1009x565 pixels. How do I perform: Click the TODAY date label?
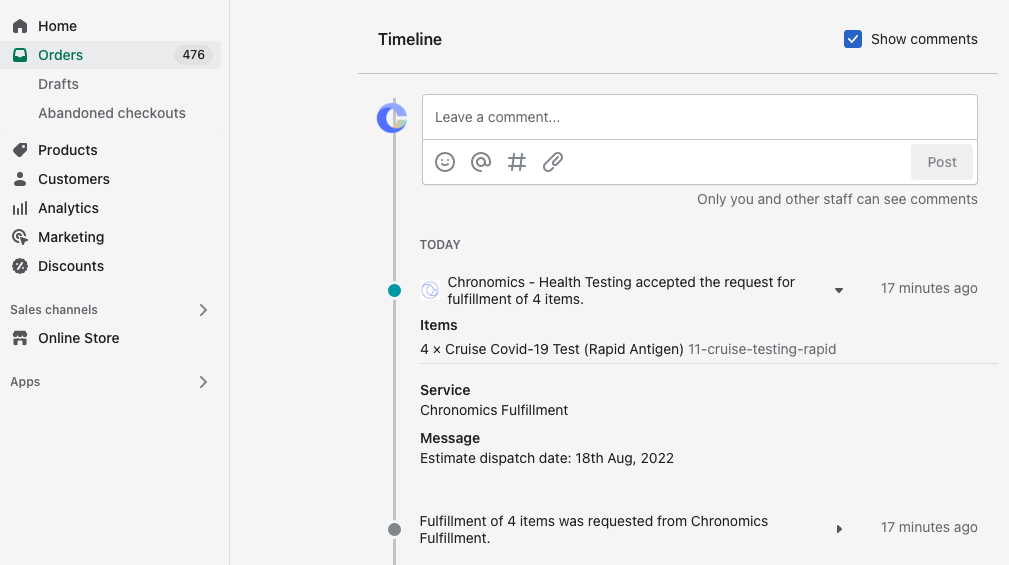coord(440,245)
